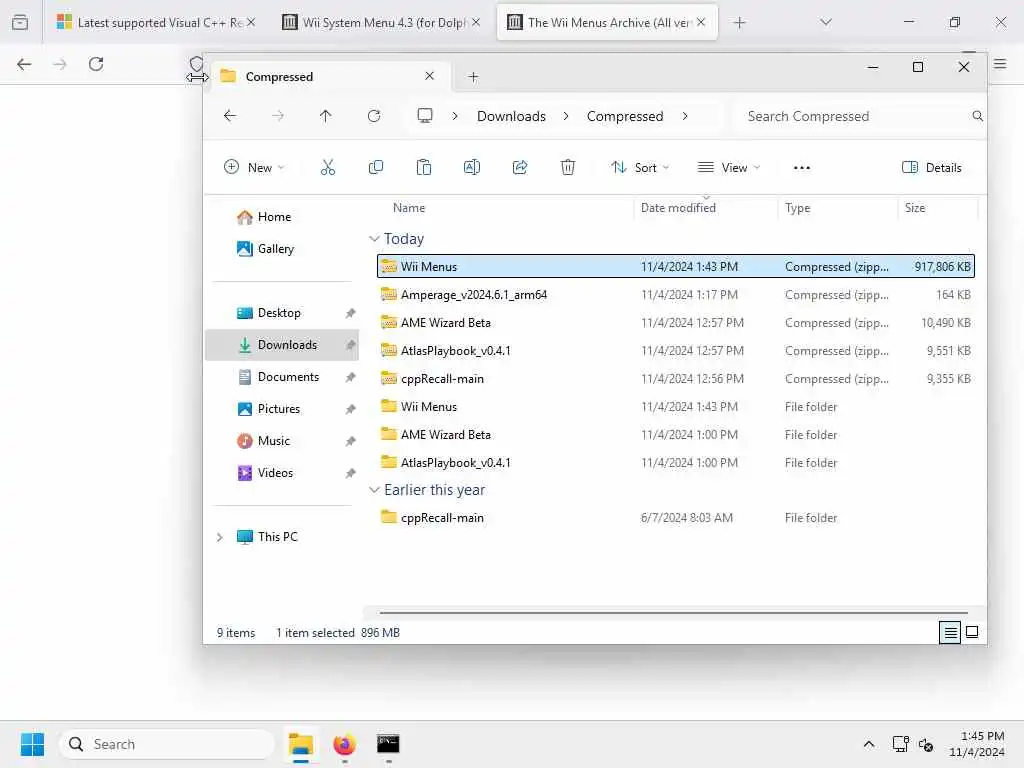Open a new Firefox browser tab

point(739,23)
